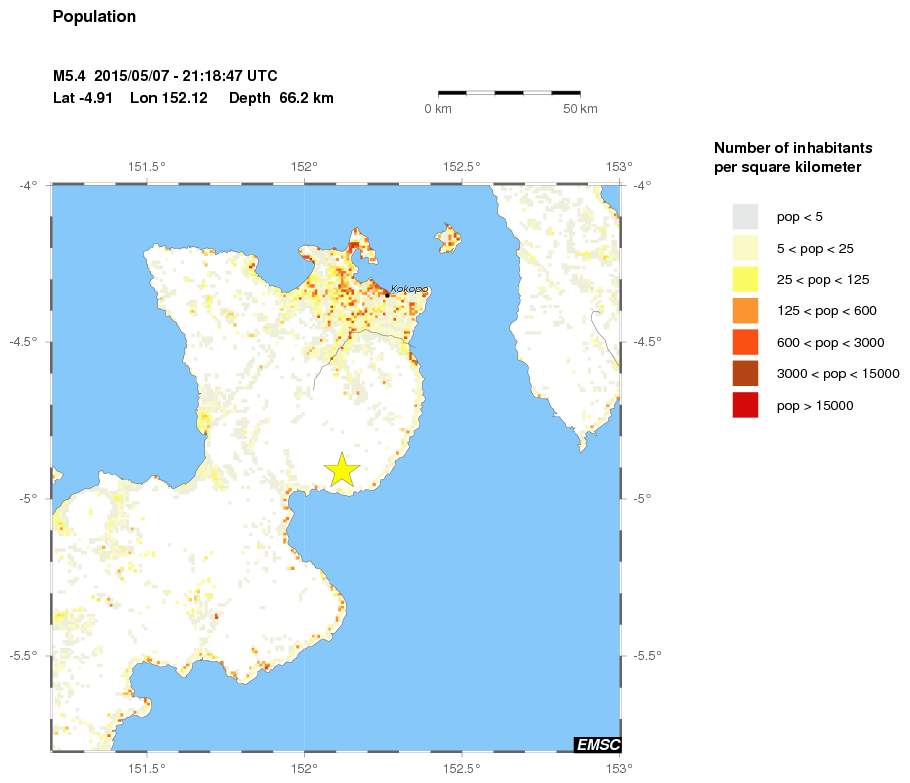This screenshot has width=910, height=783.
Task: Choose the '600 < pop < 3000' legend swatch
Action: click(745, 342)
